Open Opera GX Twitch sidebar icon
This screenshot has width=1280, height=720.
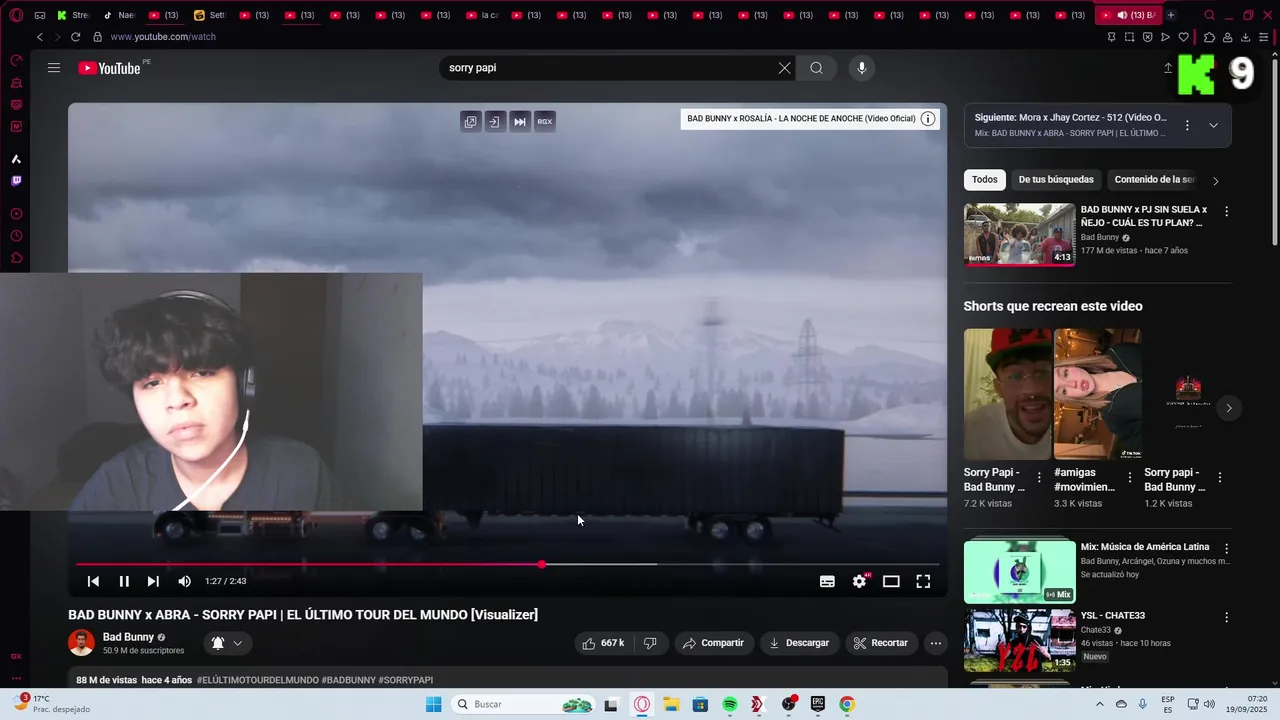pyautogui.click(x=16, y=181)
